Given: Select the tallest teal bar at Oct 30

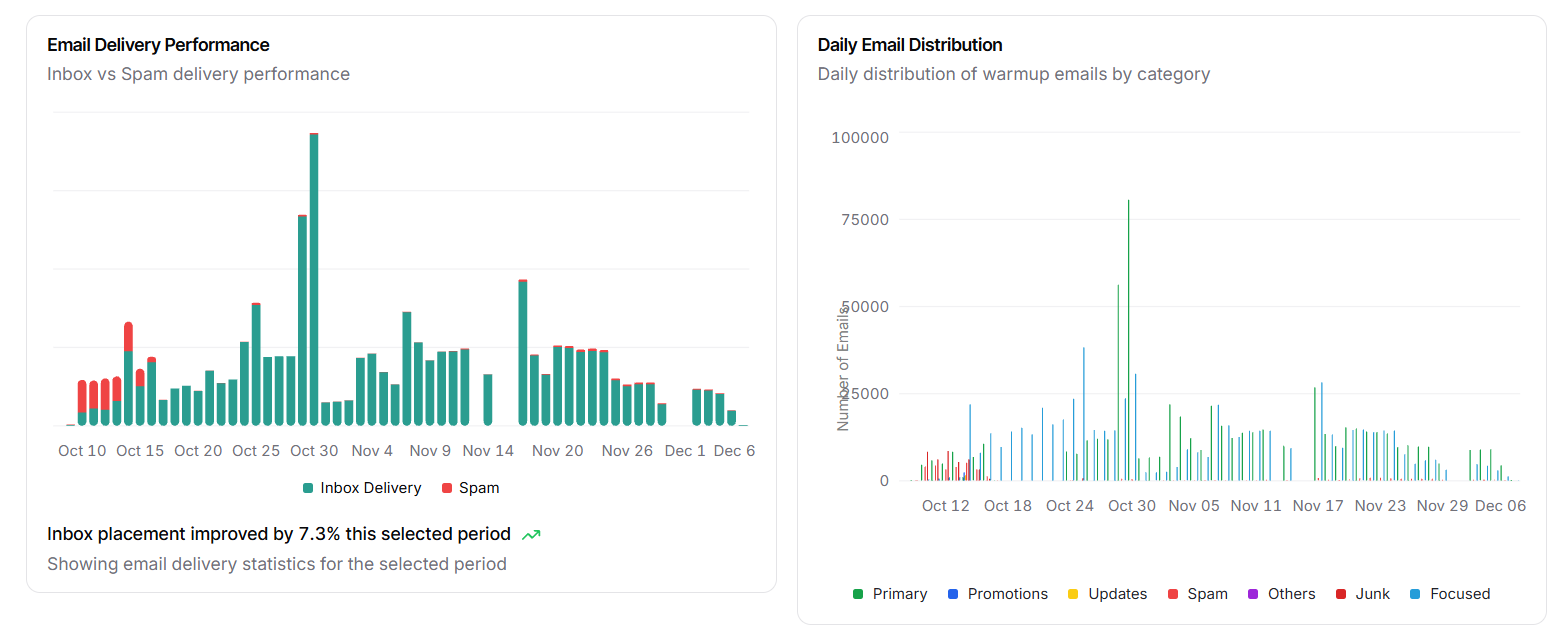Looking at the screenshot, I should pos(314,280).
